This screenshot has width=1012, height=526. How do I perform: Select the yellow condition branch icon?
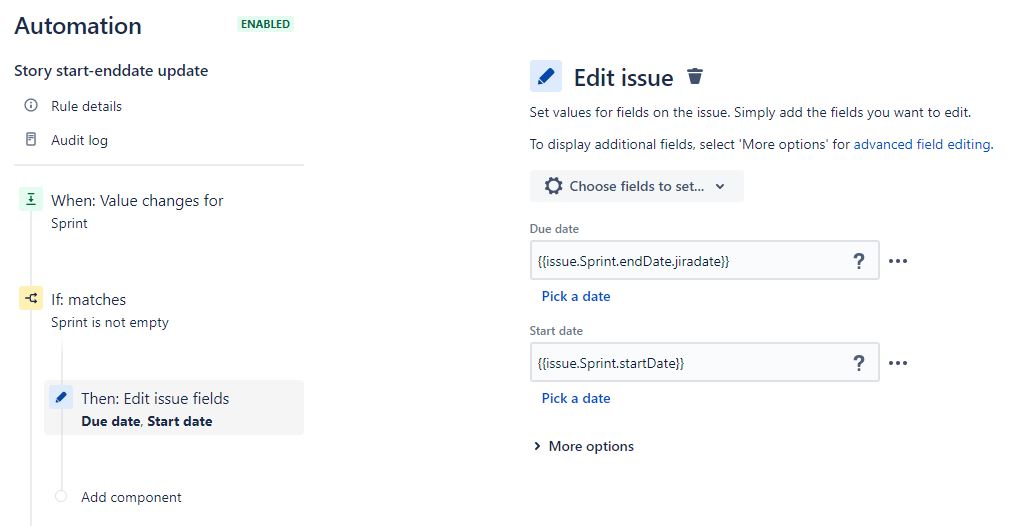tap(31, 298)
